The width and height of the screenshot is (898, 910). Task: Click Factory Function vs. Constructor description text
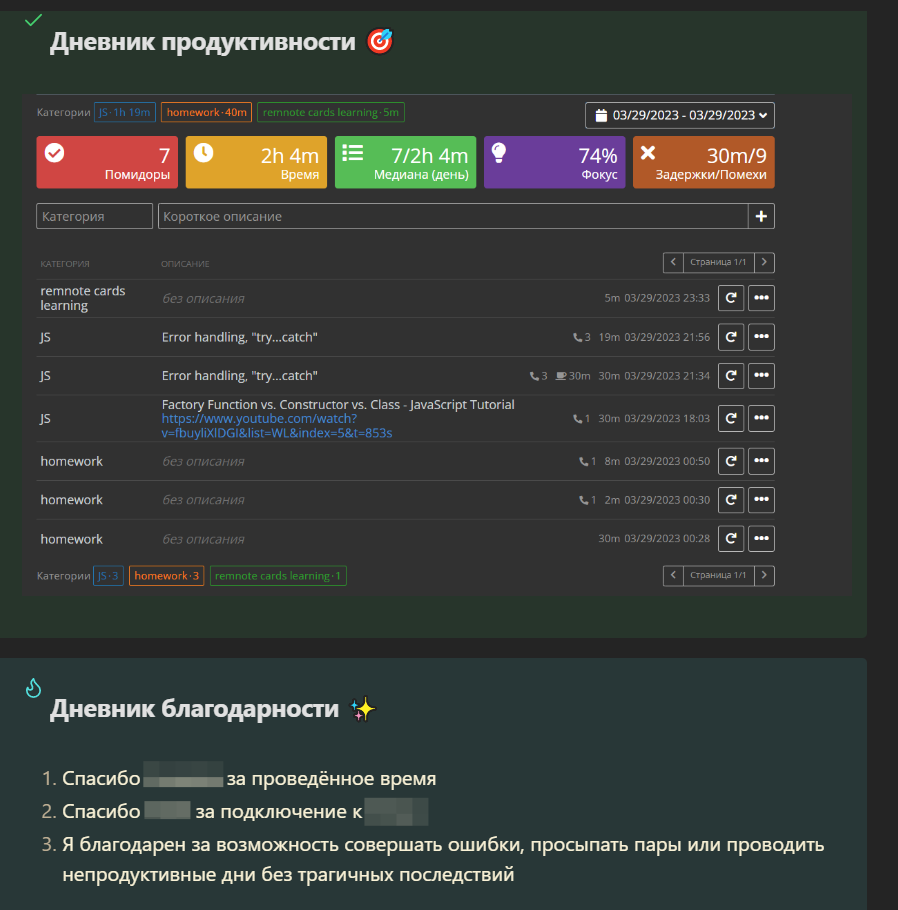coord(338,405)
